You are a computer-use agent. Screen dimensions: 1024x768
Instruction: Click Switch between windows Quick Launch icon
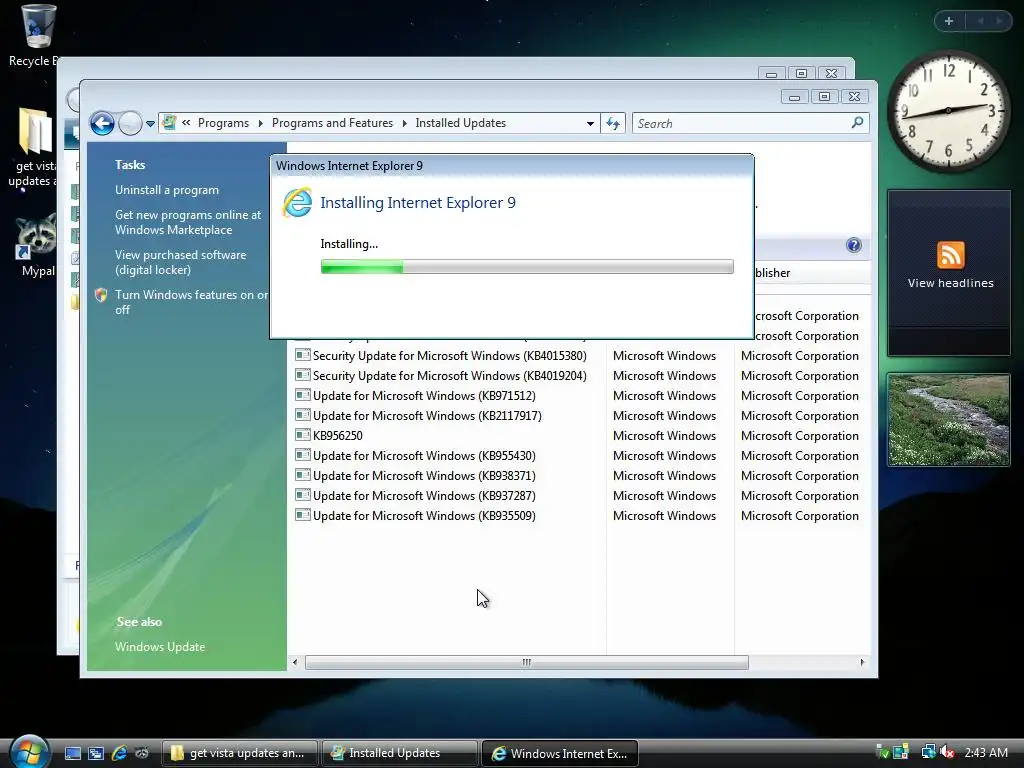(96, 753)
